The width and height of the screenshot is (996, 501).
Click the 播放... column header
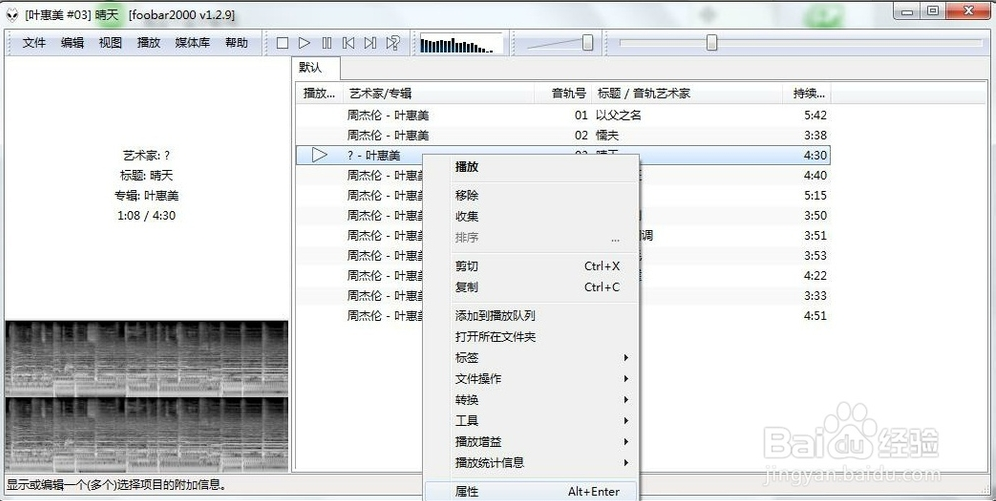pyautogui.click(x=320, y=93)
